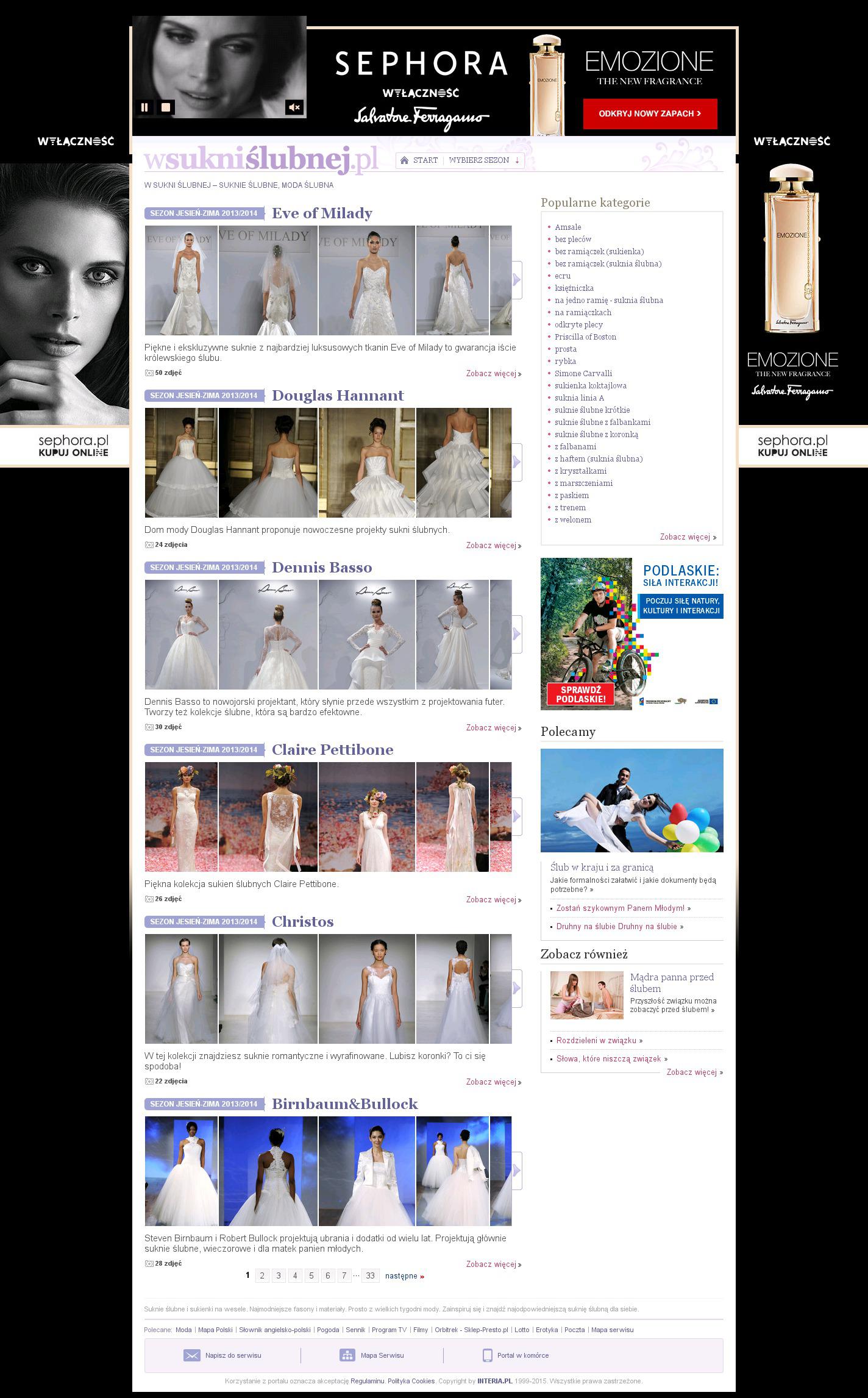This screenshot has width=868, height=1398.
Task: Click next arrow on Dennis Basso gallery
Action: pyautogui.click(x=516, y=634)
